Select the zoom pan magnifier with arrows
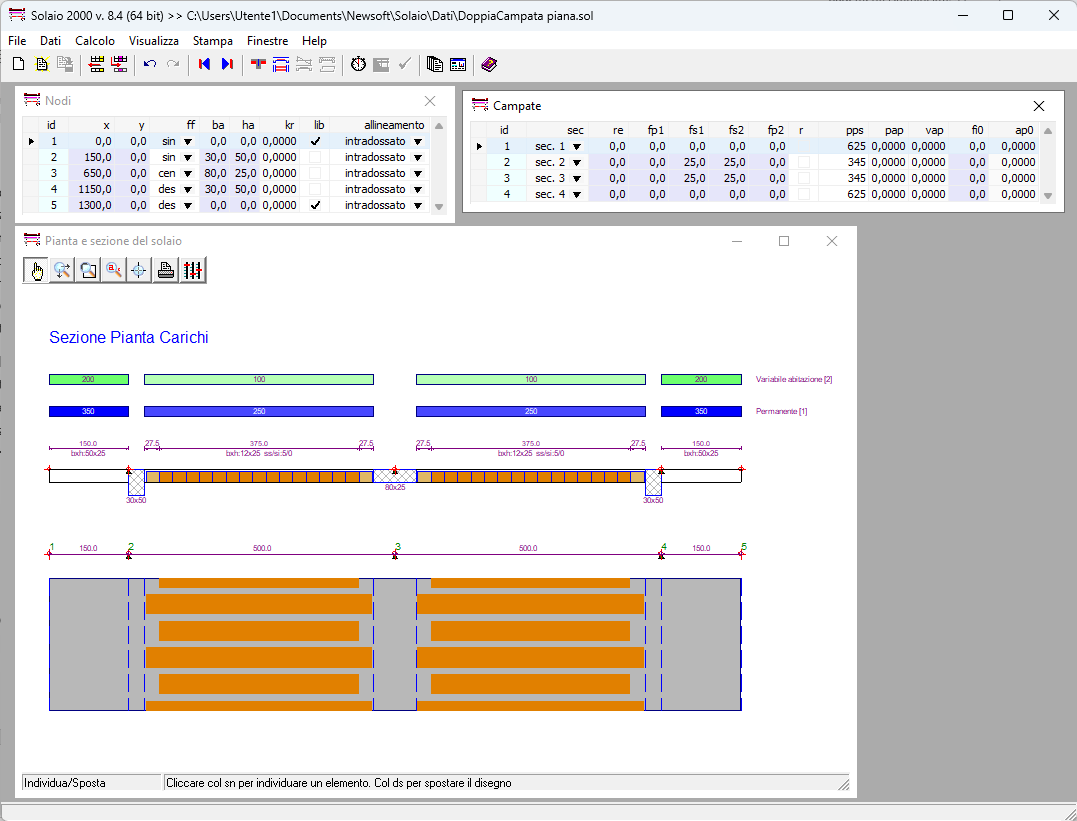1077x821 pixels. pyautogui.click(x=63, y=270)
